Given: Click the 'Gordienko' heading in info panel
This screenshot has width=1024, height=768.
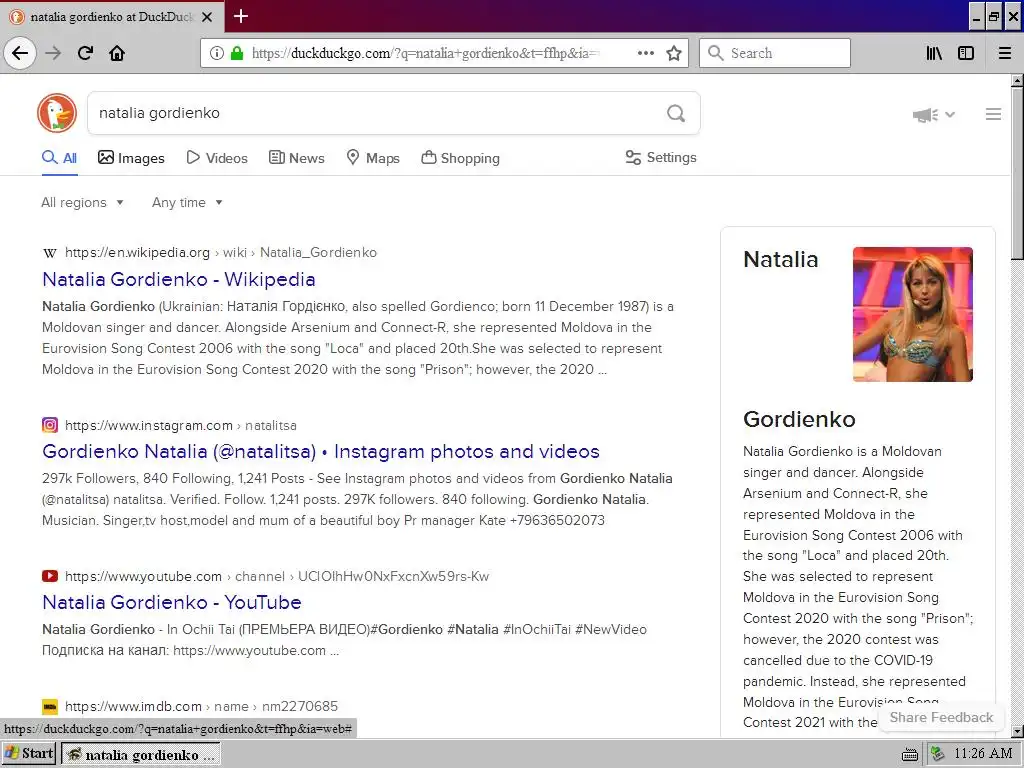Looking at the screenshot, I should point(799,419).
